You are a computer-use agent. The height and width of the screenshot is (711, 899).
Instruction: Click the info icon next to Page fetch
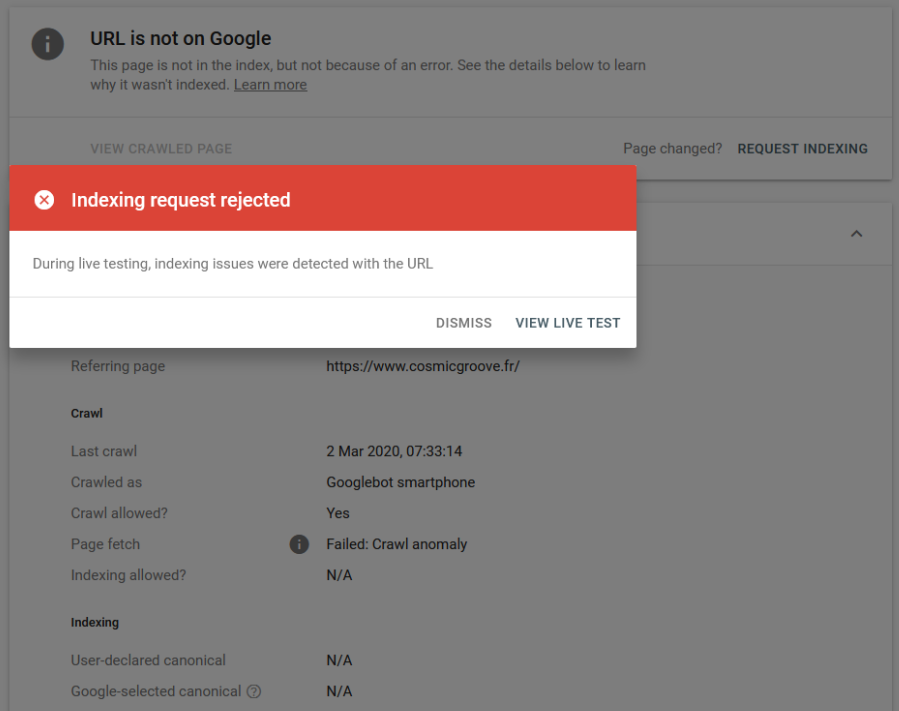pos(298,545)
